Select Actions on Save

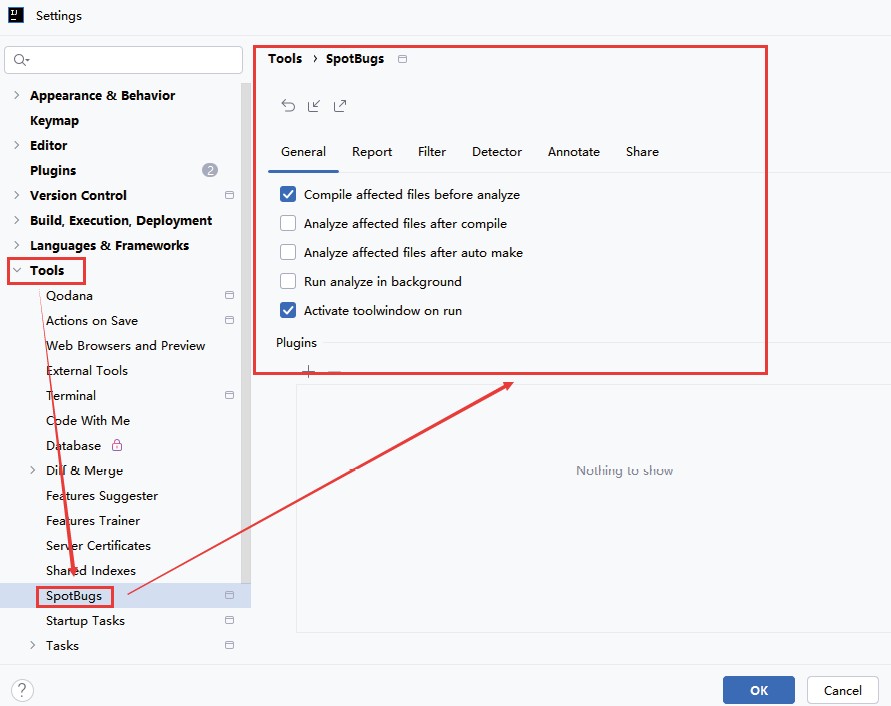tap(92, 321)
